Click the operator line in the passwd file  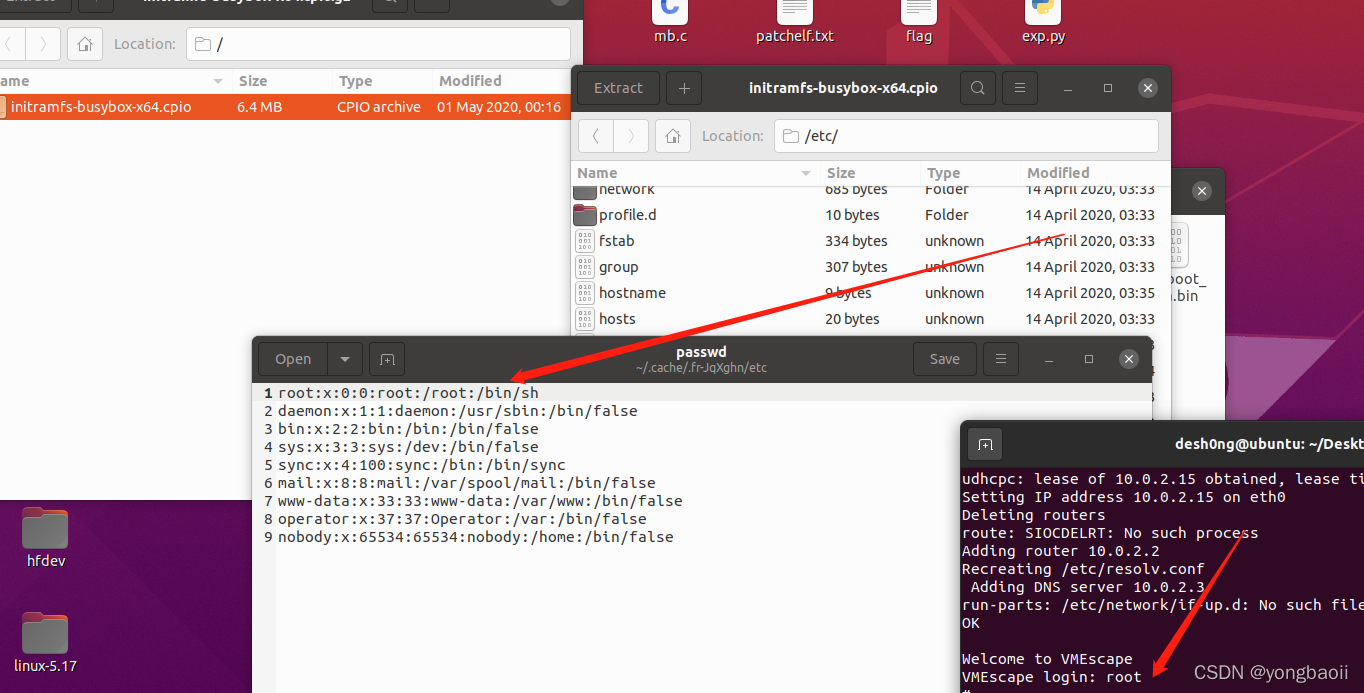pos(462,519)
